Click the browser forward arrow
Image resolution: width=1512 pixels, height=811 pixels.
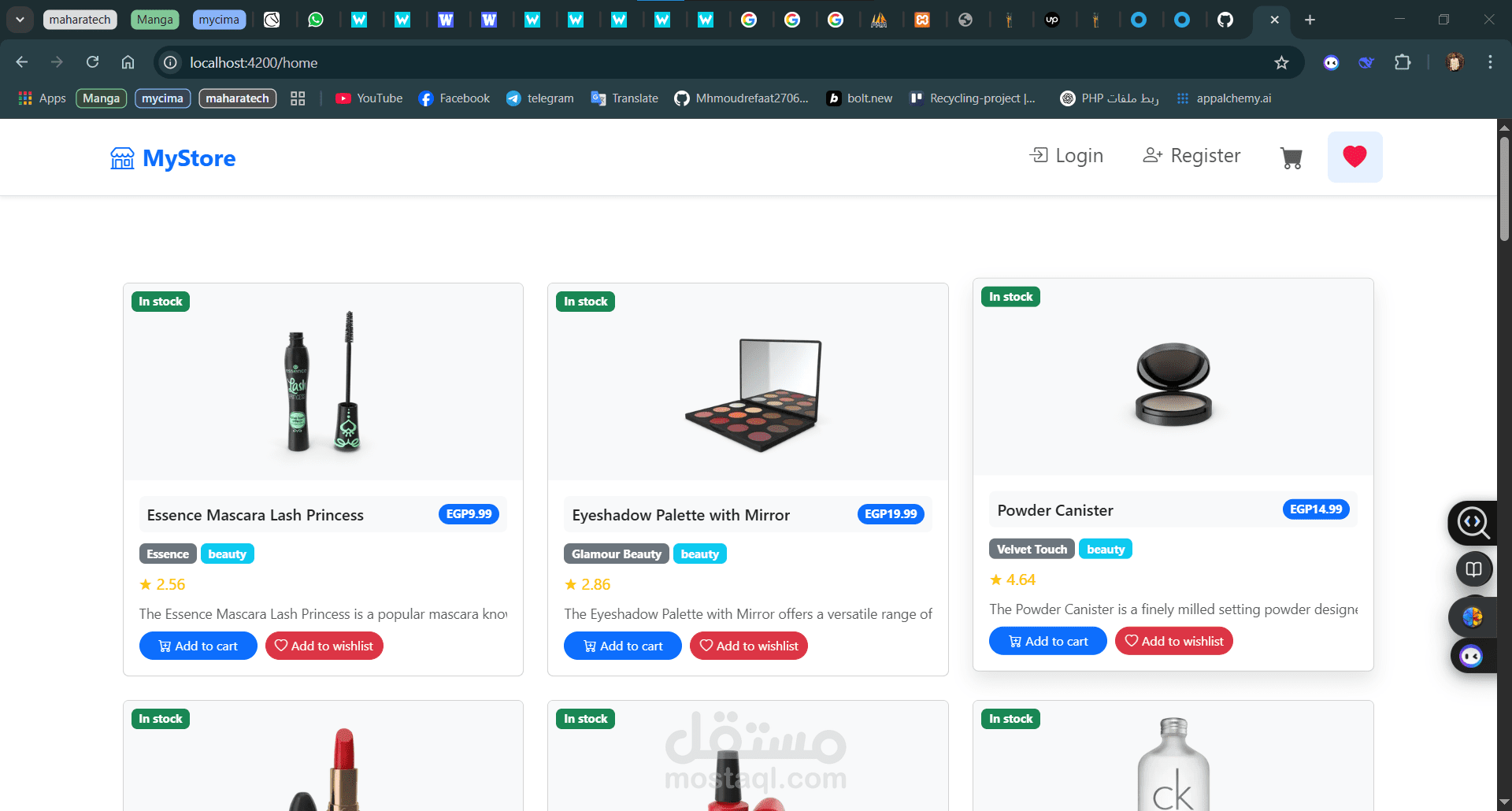pos(57,62)
